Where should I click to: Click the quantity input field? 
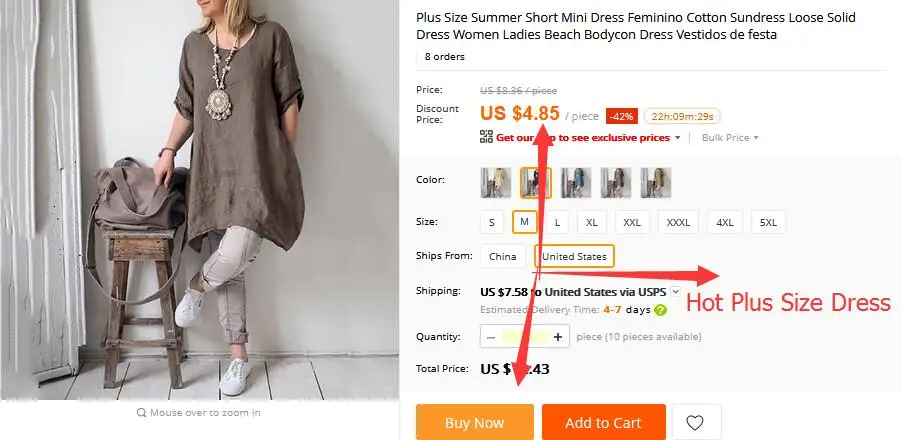click(524, 337)
